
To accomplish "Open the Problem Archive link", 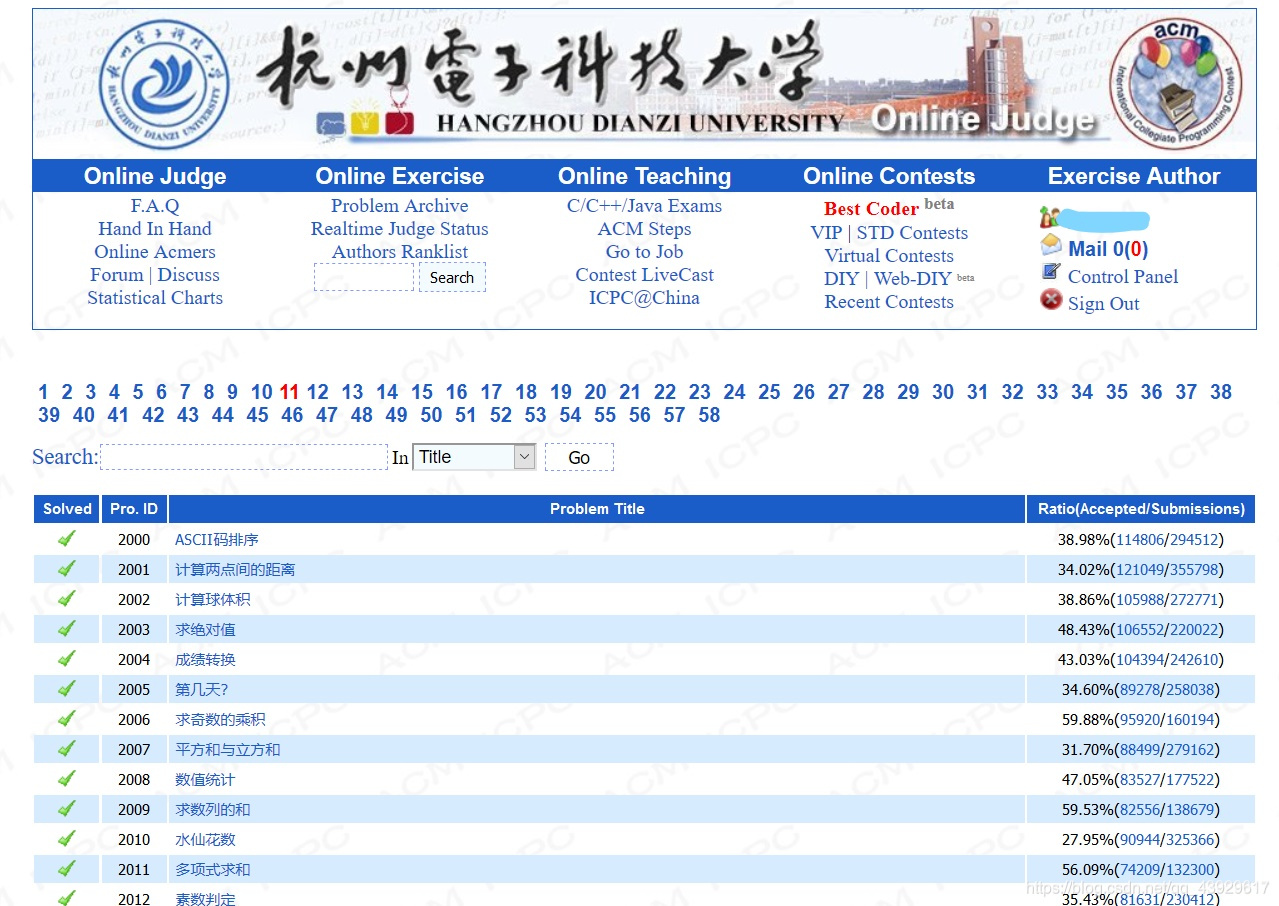I will tap(400, 206).
